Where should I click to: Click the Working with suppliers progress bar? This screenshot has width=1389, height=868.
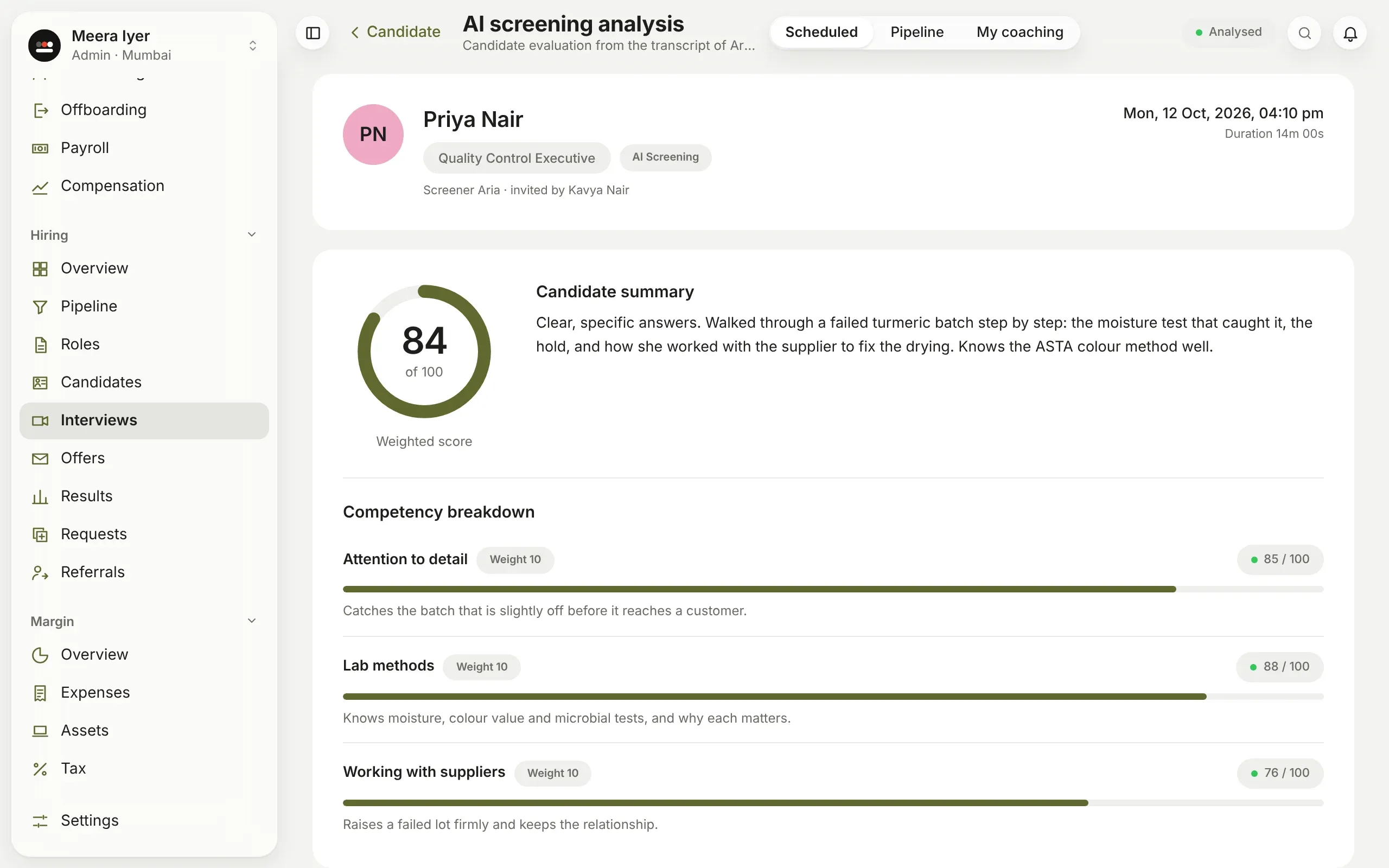833,802
